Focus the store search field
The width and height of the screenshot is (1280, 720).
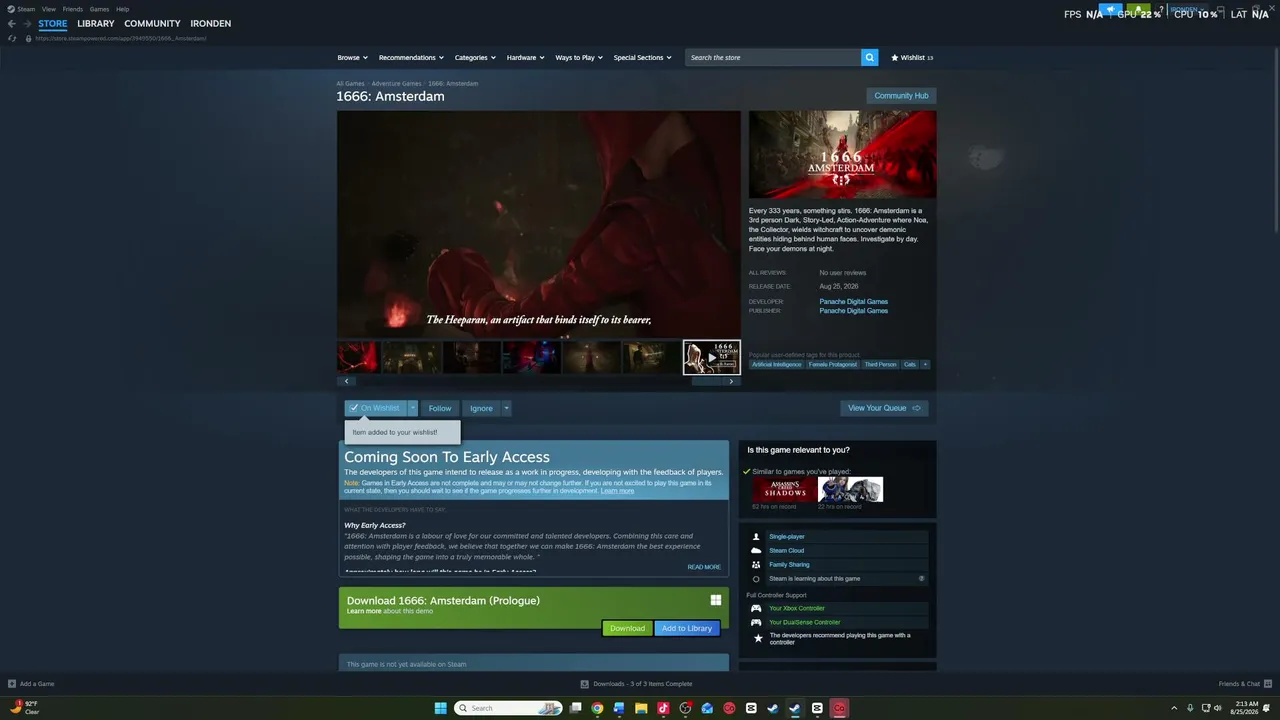point(773,57)
